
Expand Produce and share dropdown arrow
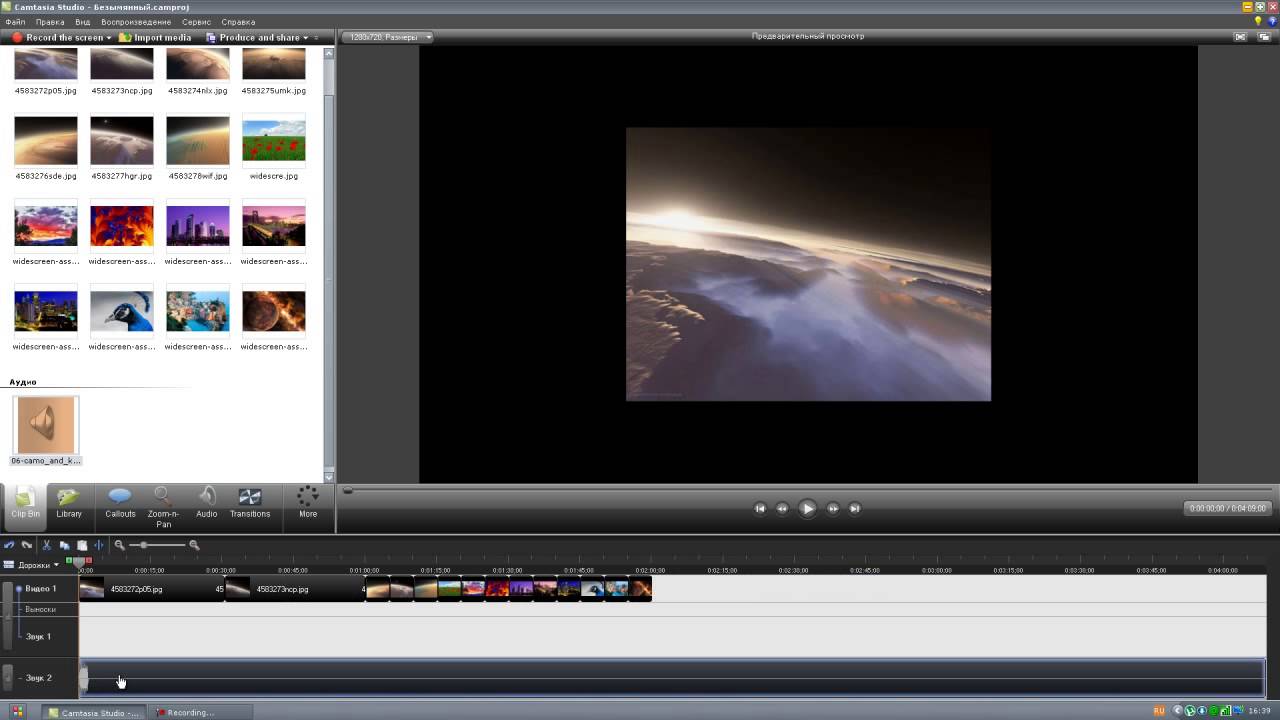coord(305,38)
